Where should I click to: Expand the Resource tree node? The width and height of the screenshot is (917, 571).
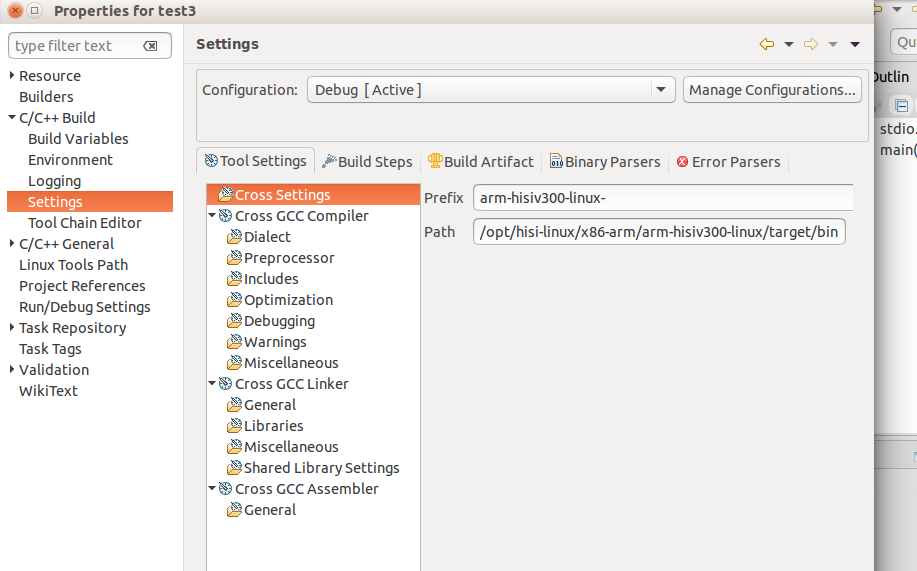pos(12,75)
